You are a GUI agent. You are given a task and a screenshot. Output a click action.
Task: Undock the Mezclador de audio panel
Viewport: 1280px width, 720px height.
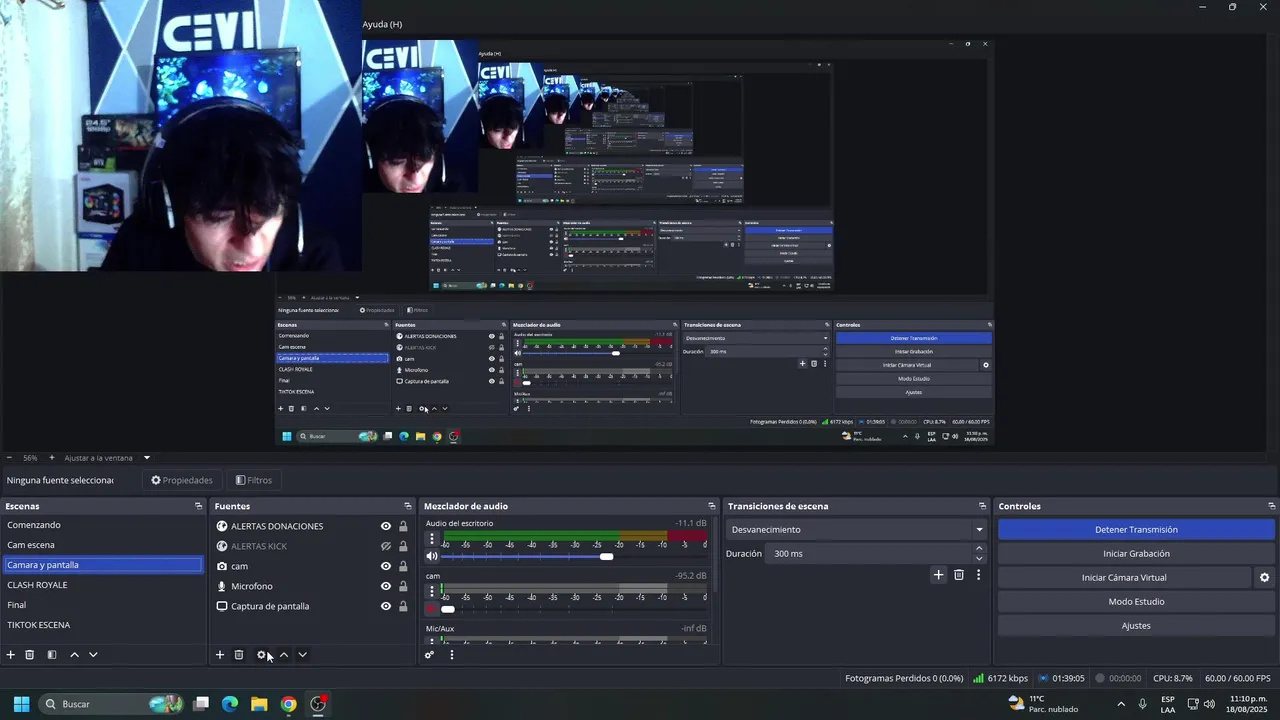[x=712, y=506]
